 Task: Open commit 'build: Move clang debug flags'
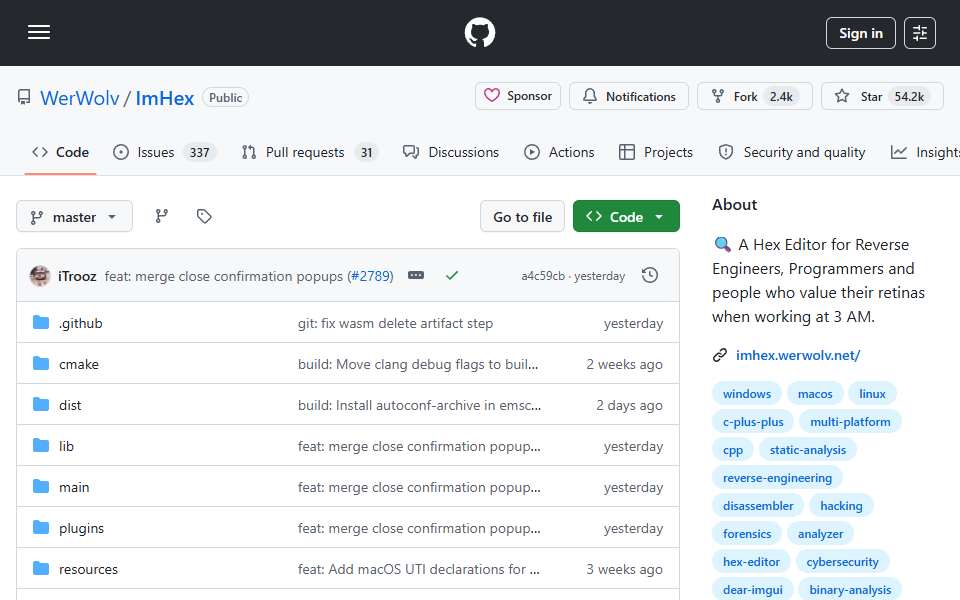click(x=418, y=364)
